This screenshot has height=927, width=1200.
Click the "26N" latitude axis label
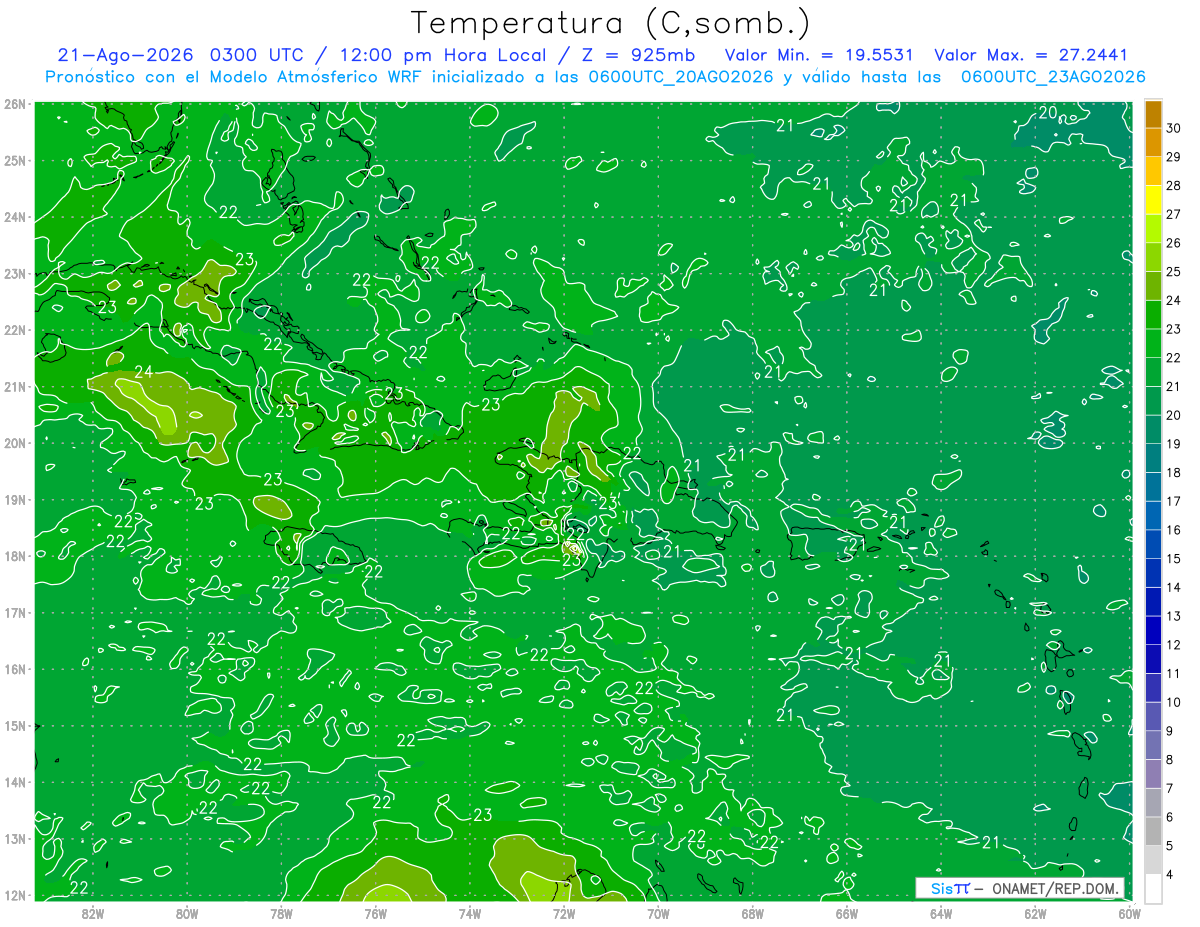16,104
